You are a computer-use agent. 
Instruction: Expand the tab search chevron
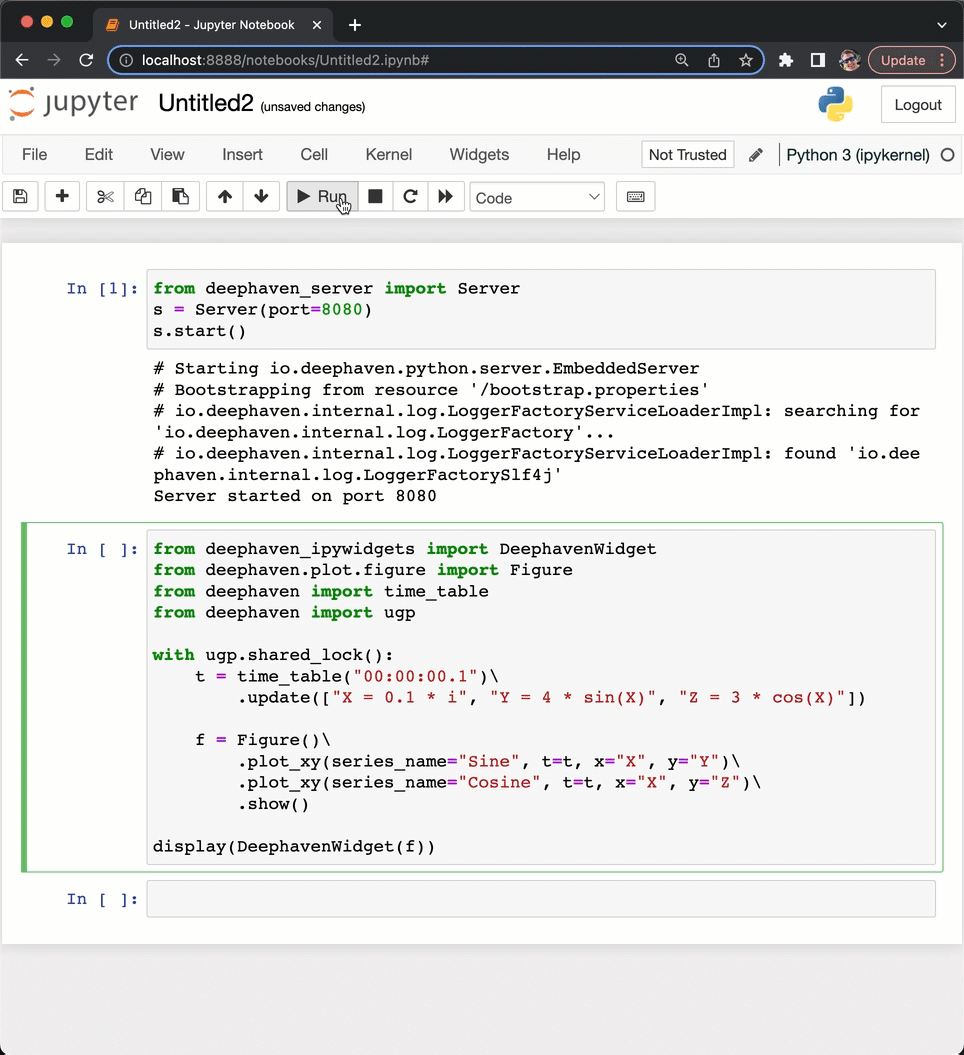click(x=942, y=25)
